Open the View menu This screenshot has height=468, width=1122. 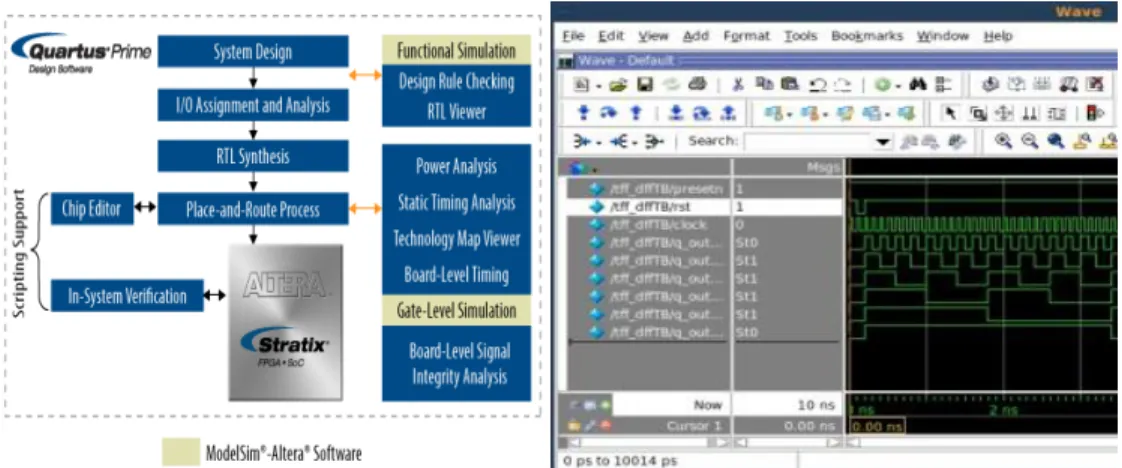[x=653, y=36]
